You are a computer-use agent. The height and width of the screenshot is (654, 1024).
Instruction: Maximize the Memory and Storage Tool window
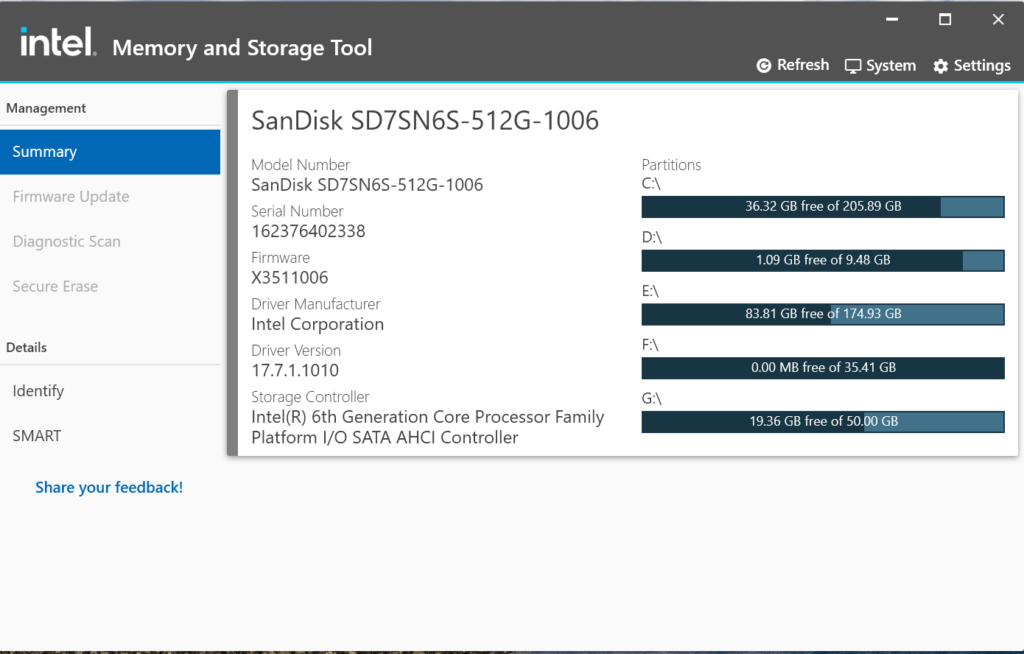[945, 20]
